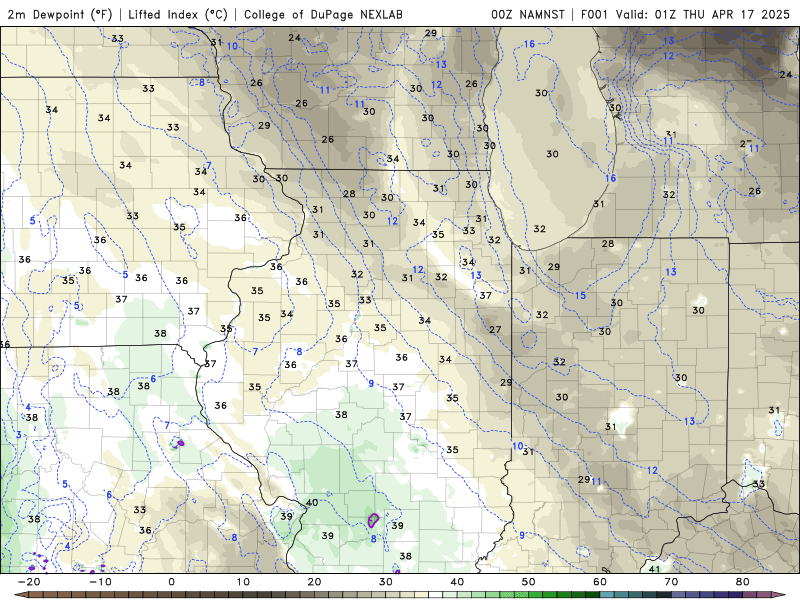Click the "2m Dewpoint (°F)" header label
This screenshot has width=800, height=600.
coord(60,14)
